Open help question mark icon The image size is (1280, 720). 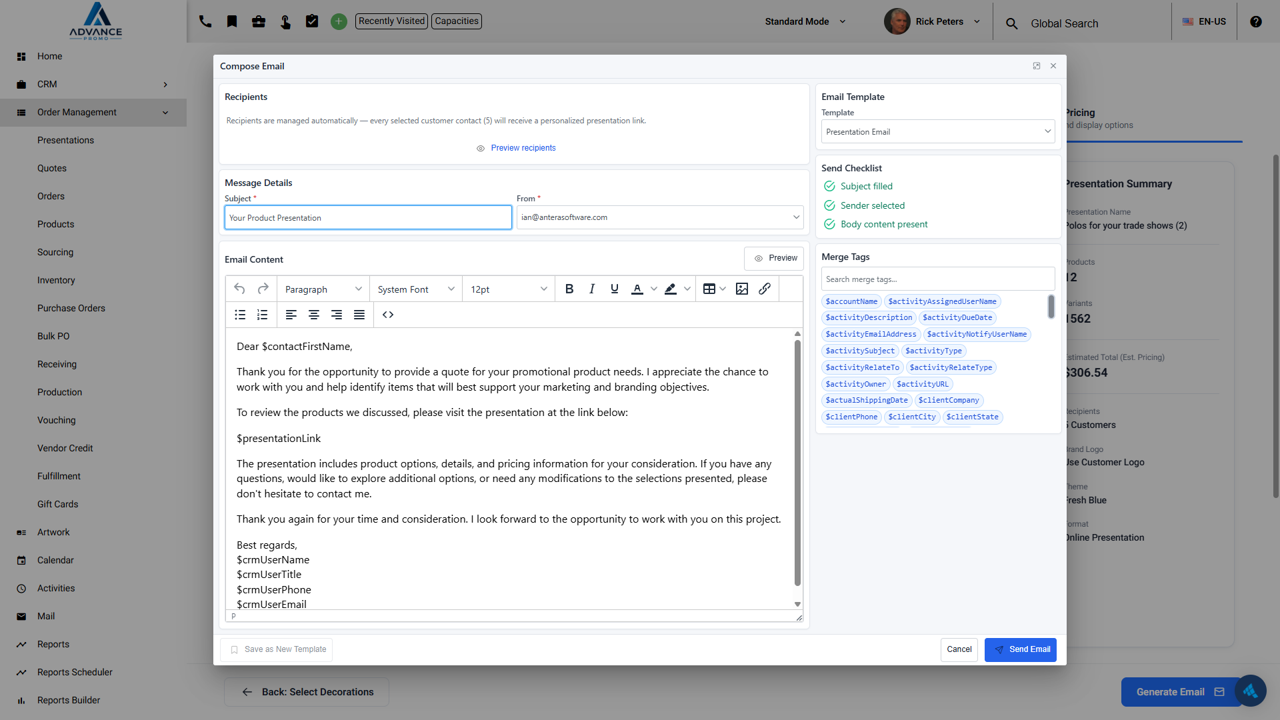tap(1256, 21)
